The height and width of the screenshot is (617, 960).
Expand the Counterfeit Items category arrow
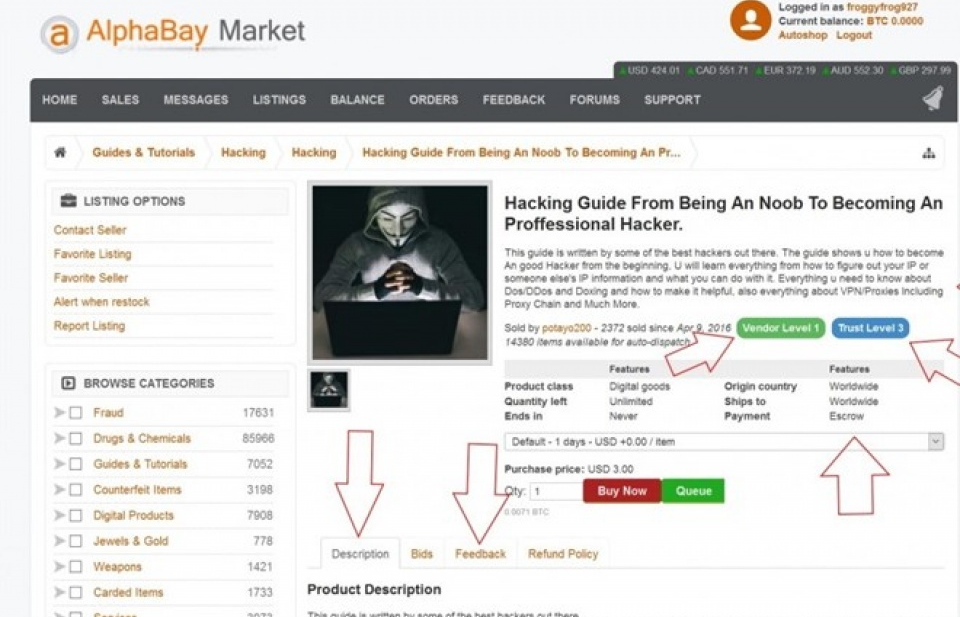click(59, 490)
